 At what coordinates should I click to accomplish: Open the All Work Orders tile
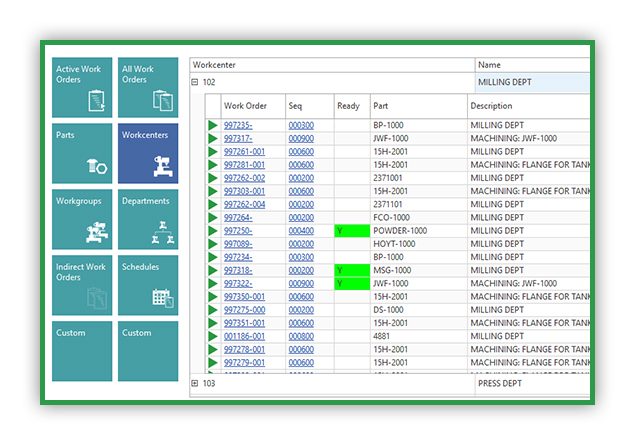click(148, 87)
